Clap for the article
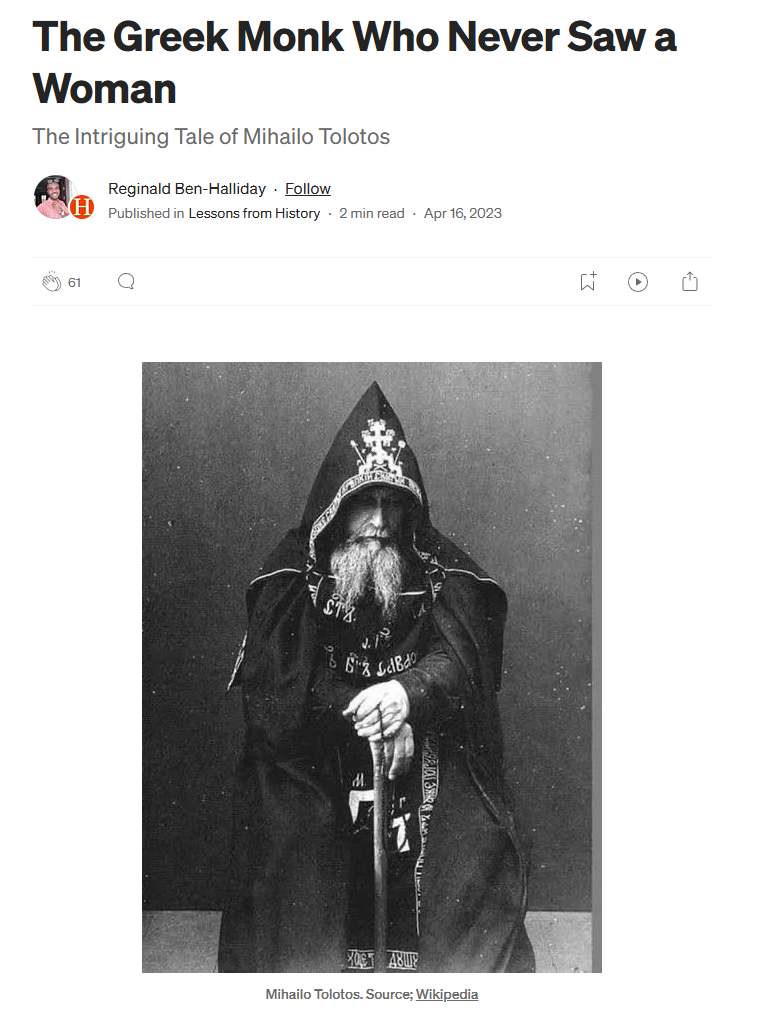 pyautogui.click(x=51, y=282)
